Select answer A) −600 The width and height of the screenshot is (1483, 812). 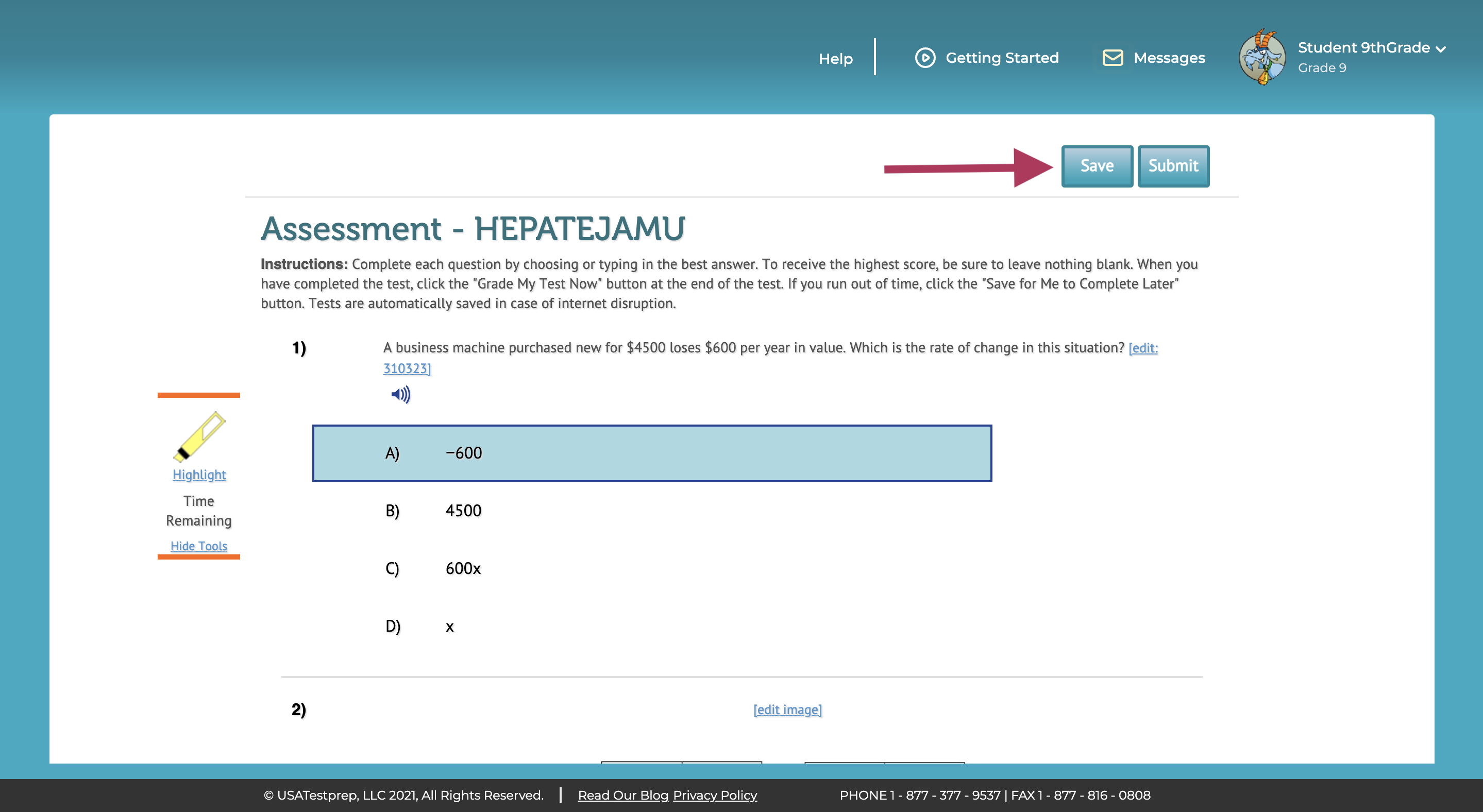tap(652, 453)
